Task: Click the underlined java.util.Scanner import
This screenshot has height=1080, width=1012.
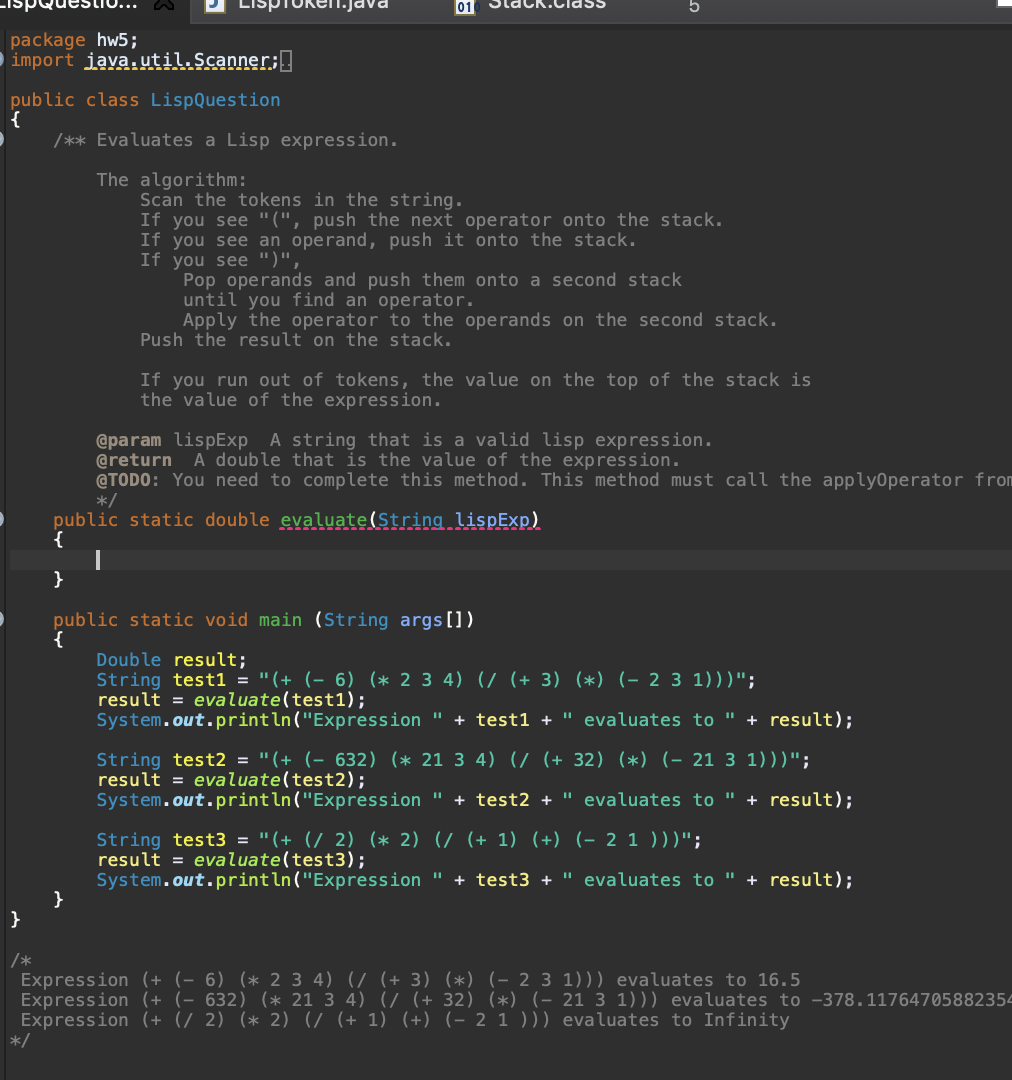Action: 175,59
